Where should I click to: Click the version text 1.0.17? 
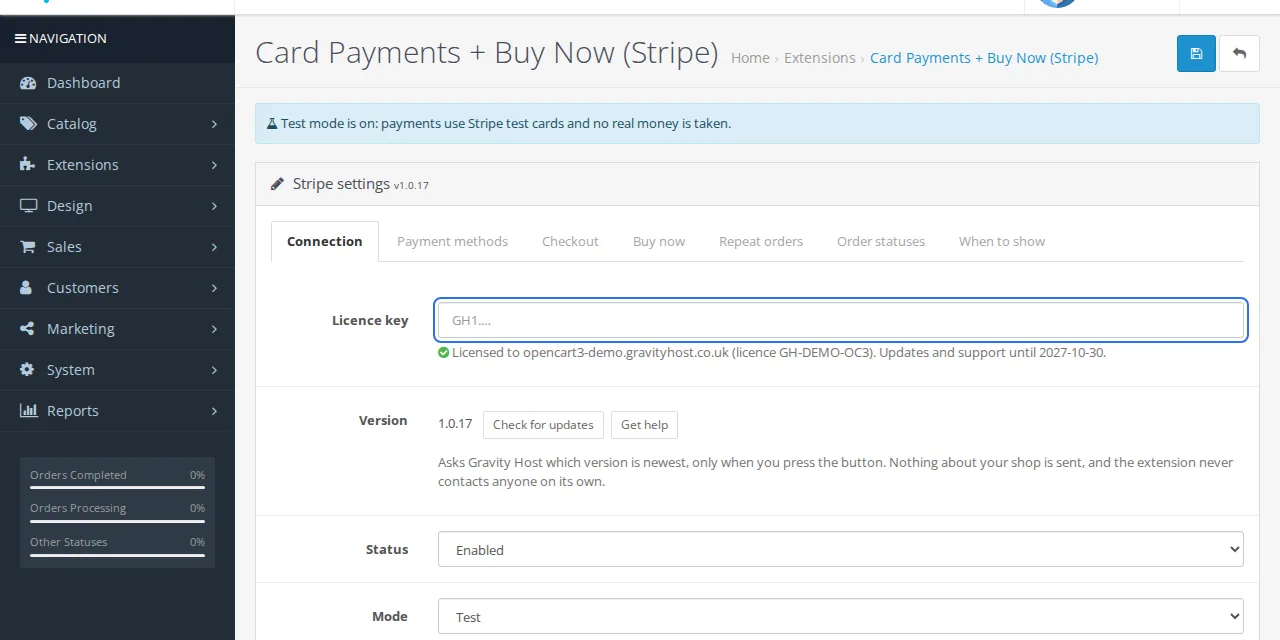coord(455,424)
